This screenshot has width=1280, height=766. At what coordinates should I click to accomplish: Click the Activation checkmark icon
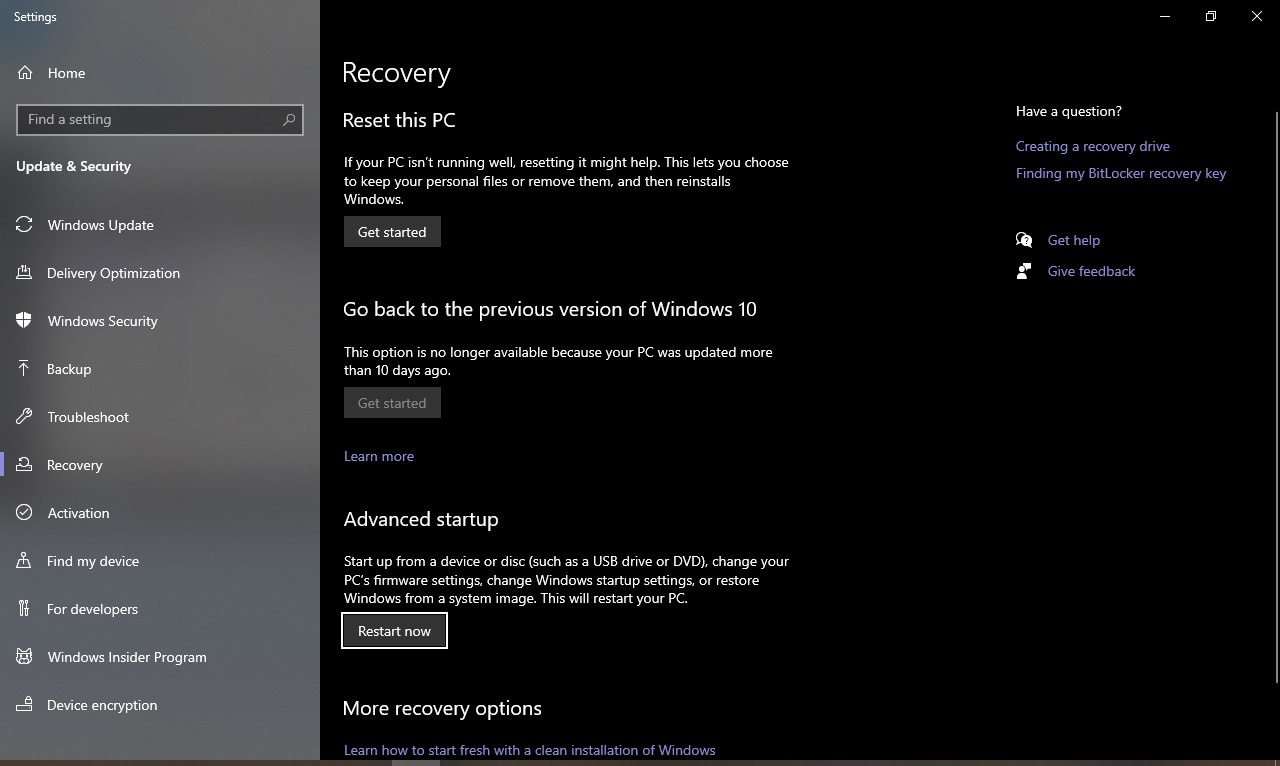pos(24,513)
